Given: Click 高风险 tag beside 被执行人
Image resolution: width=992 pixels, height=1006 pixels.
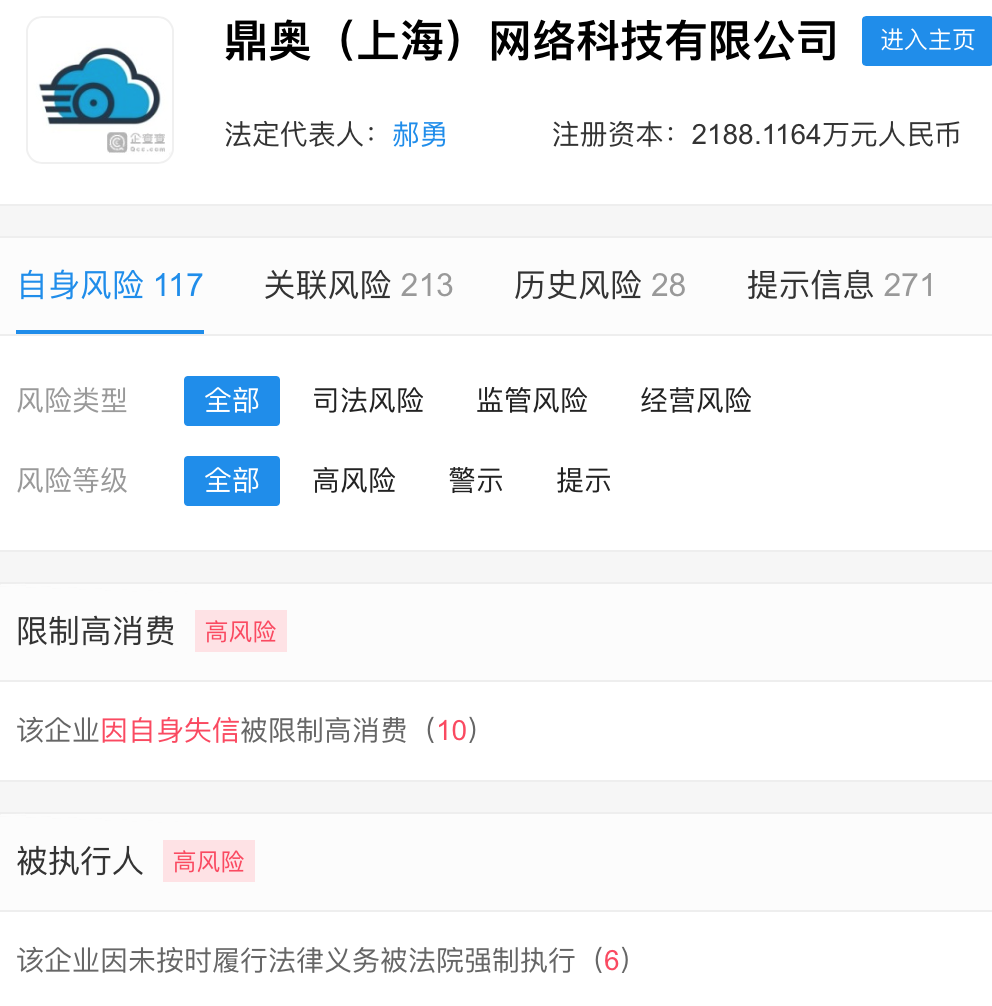Looking at the screenshot, I should 209,861.
